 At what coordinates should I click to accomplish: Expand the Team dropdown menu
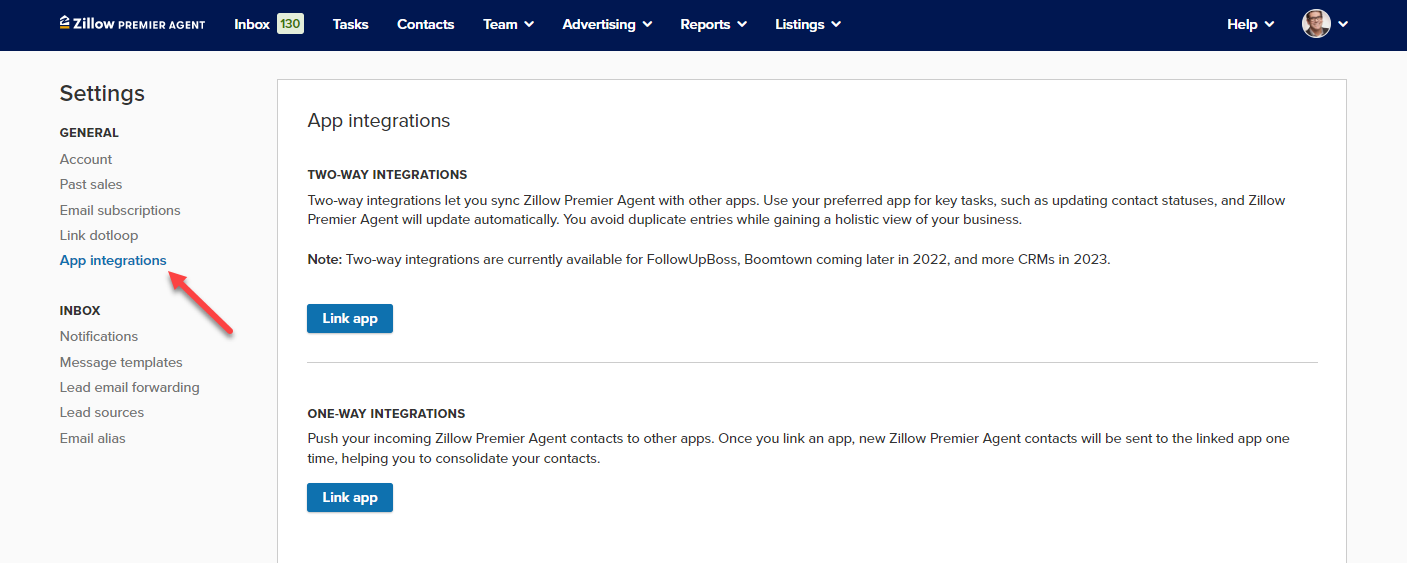(508, 24)
